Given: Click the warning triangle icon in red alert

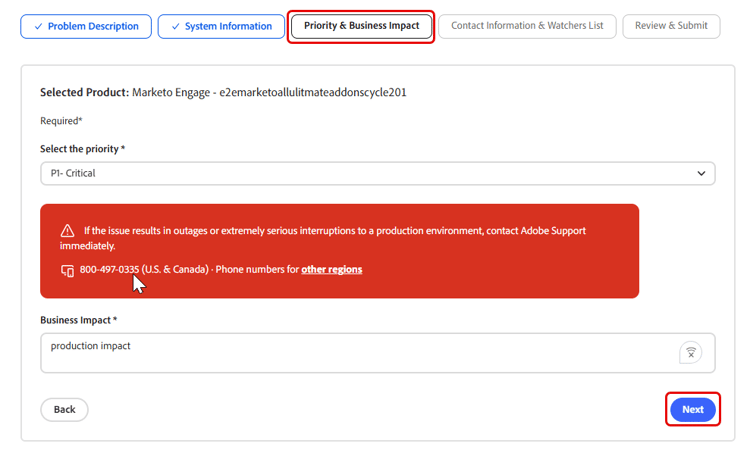Looking at the screenshot, I should (x=67, y=231).
